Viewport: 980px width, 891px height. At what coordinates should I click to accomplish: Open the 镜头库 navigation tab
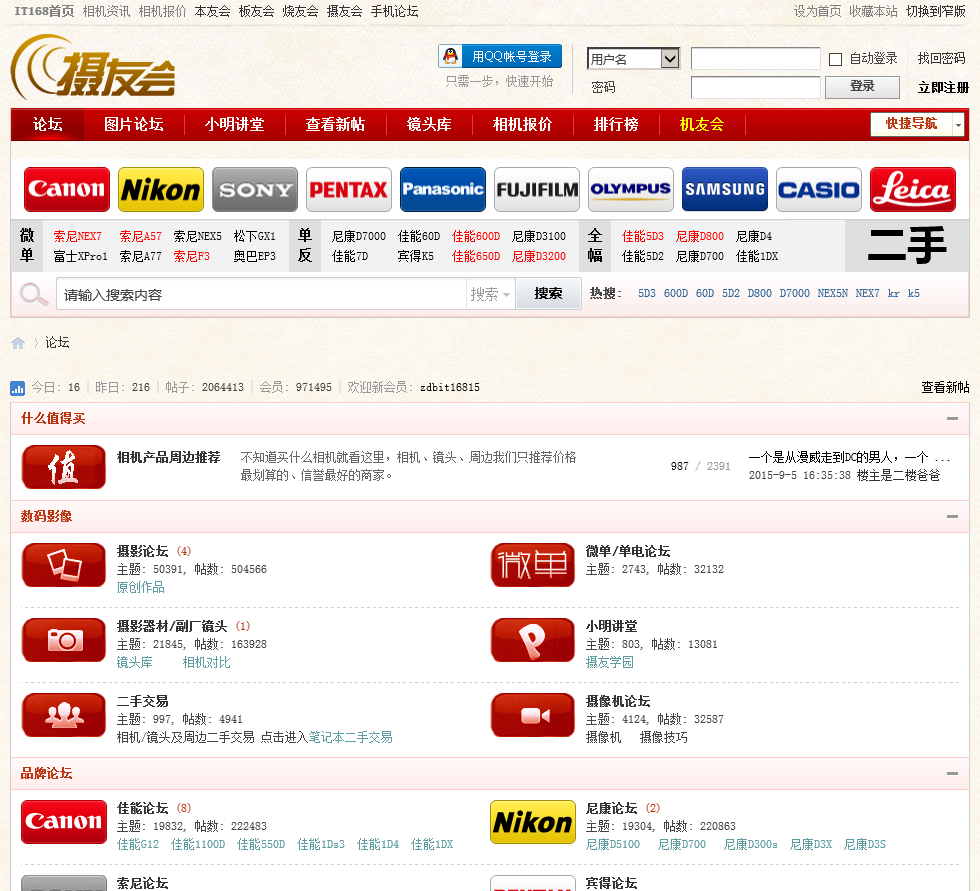pyautogui.click(x=429, y=124)
